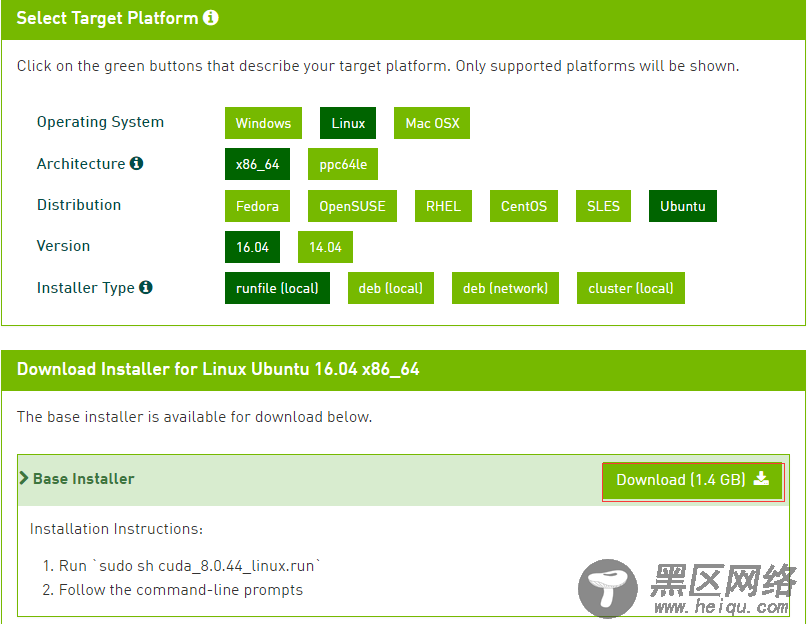Choose the ppc64le architecture
The image size is (810, 624).
(343, 164)
